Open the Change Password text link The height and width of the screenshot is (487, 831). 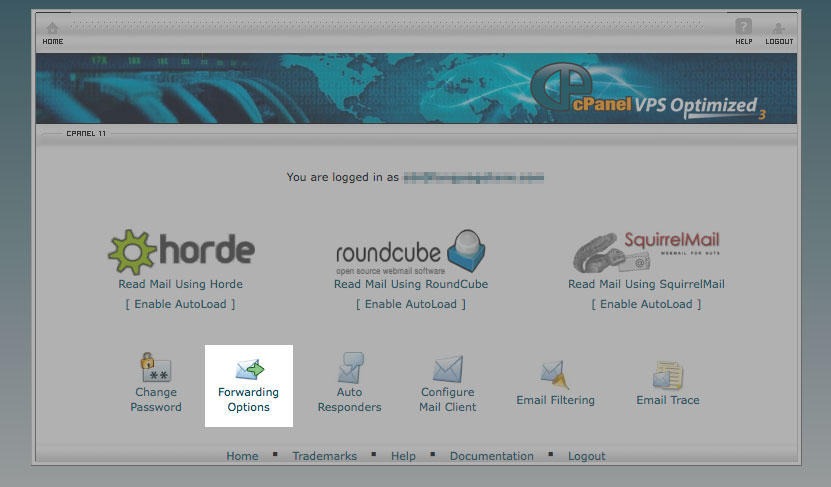(156, 400)
